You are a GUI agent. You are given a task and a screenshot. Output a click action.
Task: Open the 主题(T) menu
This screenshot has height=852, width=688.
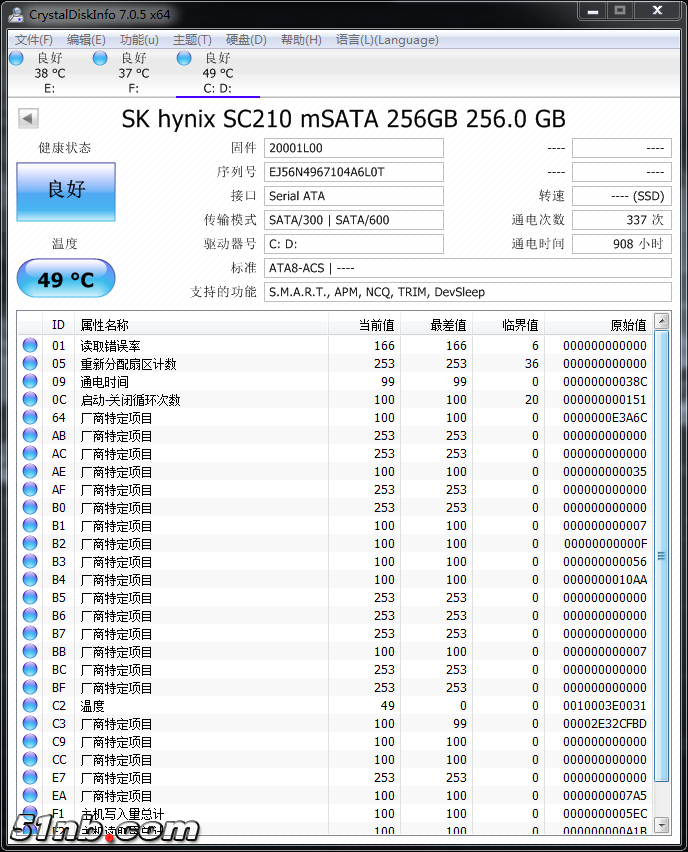coord(192,40)
